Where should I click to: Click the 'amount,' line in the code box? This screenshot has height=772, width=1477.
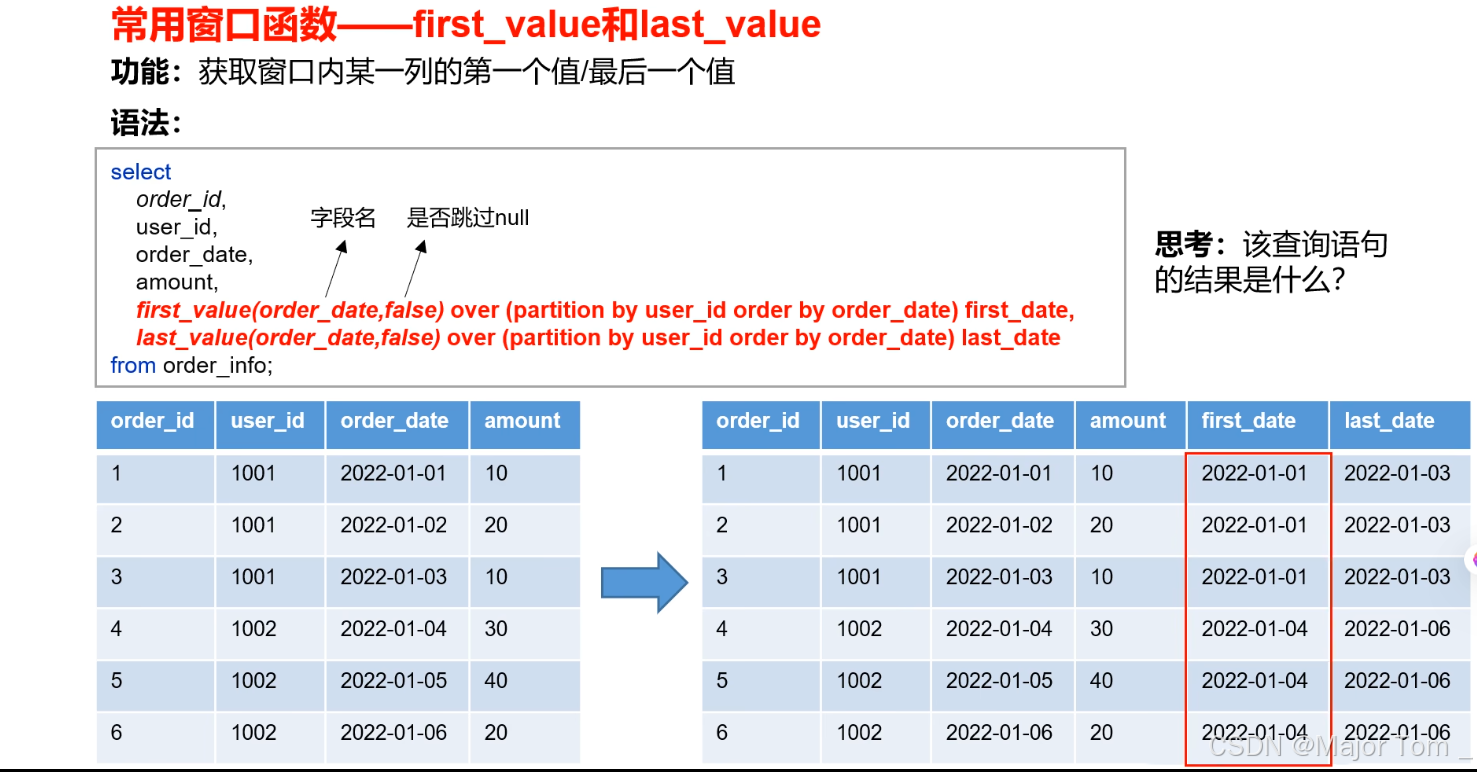tap(177, 282)
